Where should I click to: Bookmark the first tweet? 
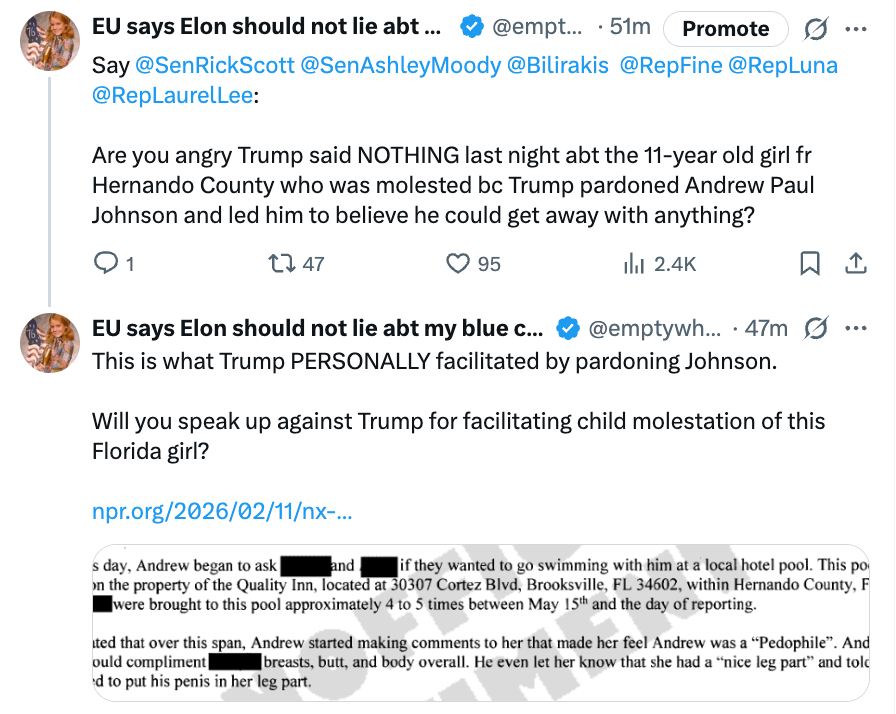[811, 263]
